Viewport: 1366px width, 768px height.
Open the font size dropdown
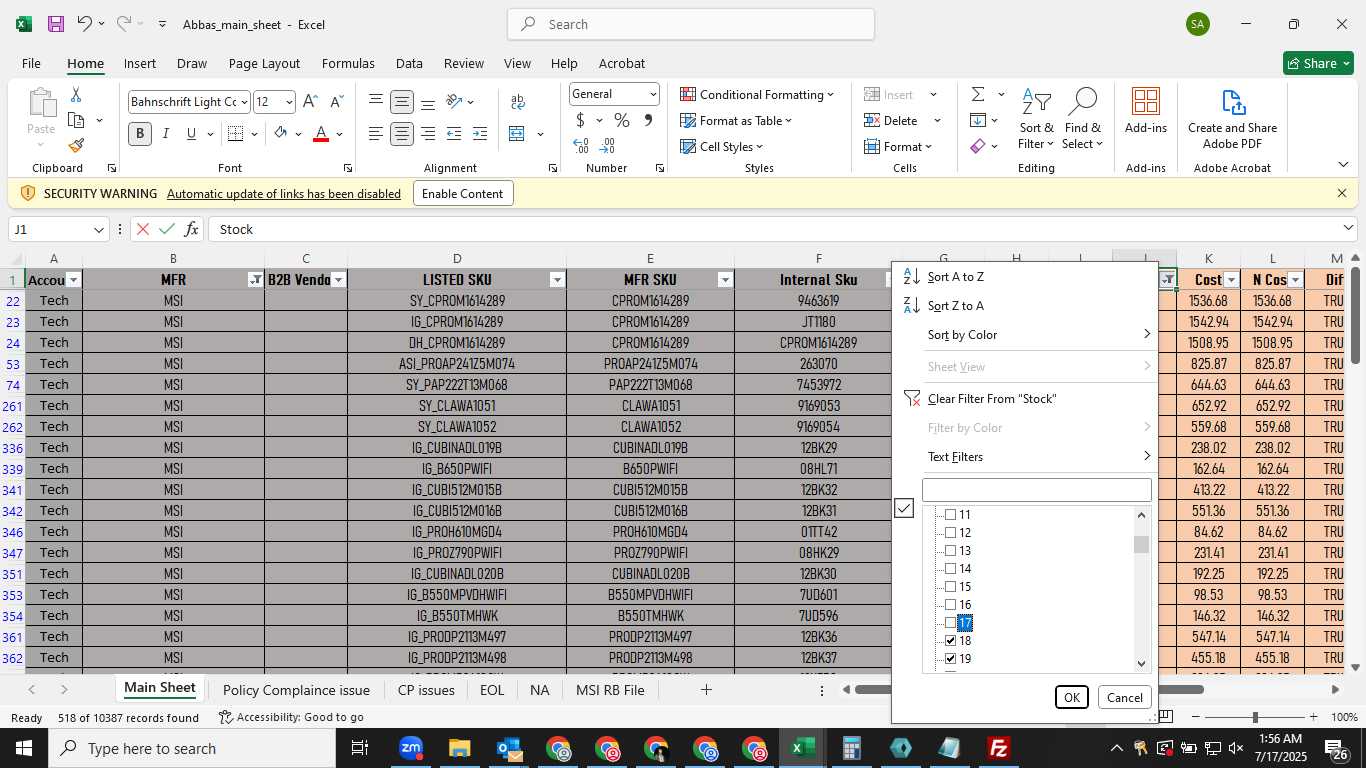click(x=289, y=102)
